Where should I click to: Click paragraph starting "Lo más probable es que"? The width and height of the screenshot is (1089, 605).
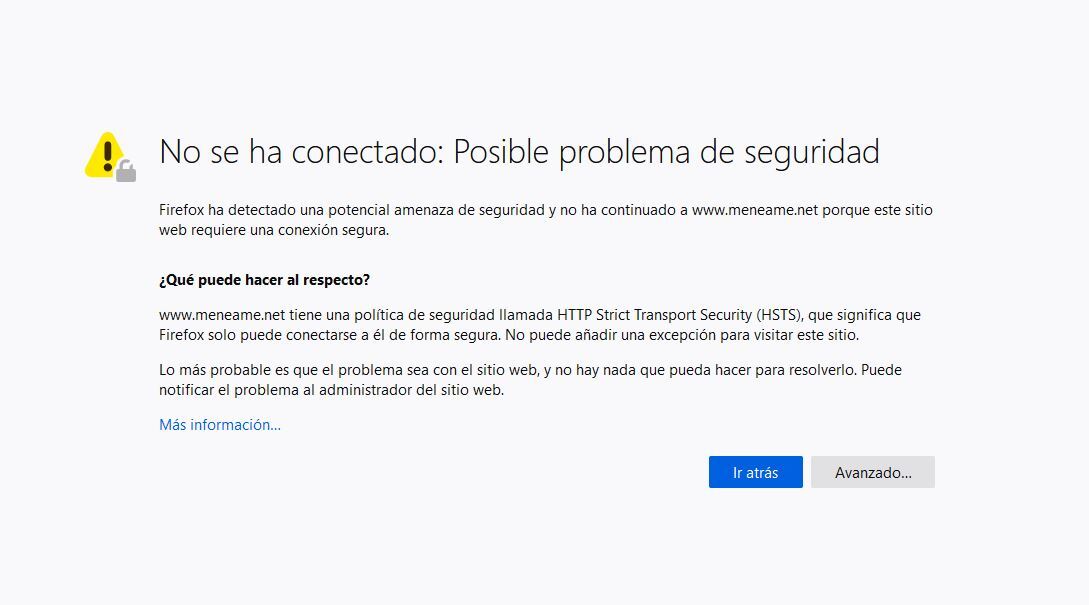click(530, 380)
